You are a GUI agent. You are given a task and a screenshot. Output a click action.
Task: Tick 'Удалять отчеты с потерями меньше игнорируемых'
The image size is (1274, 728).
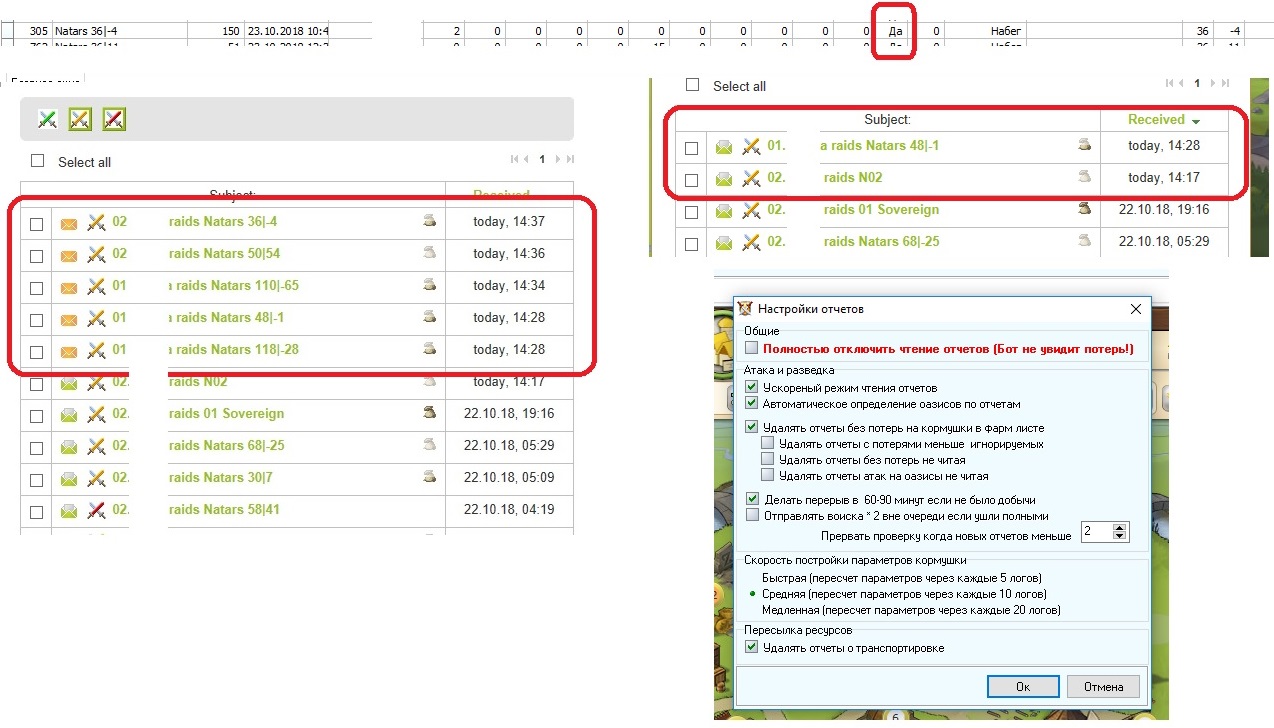[768, 443]
